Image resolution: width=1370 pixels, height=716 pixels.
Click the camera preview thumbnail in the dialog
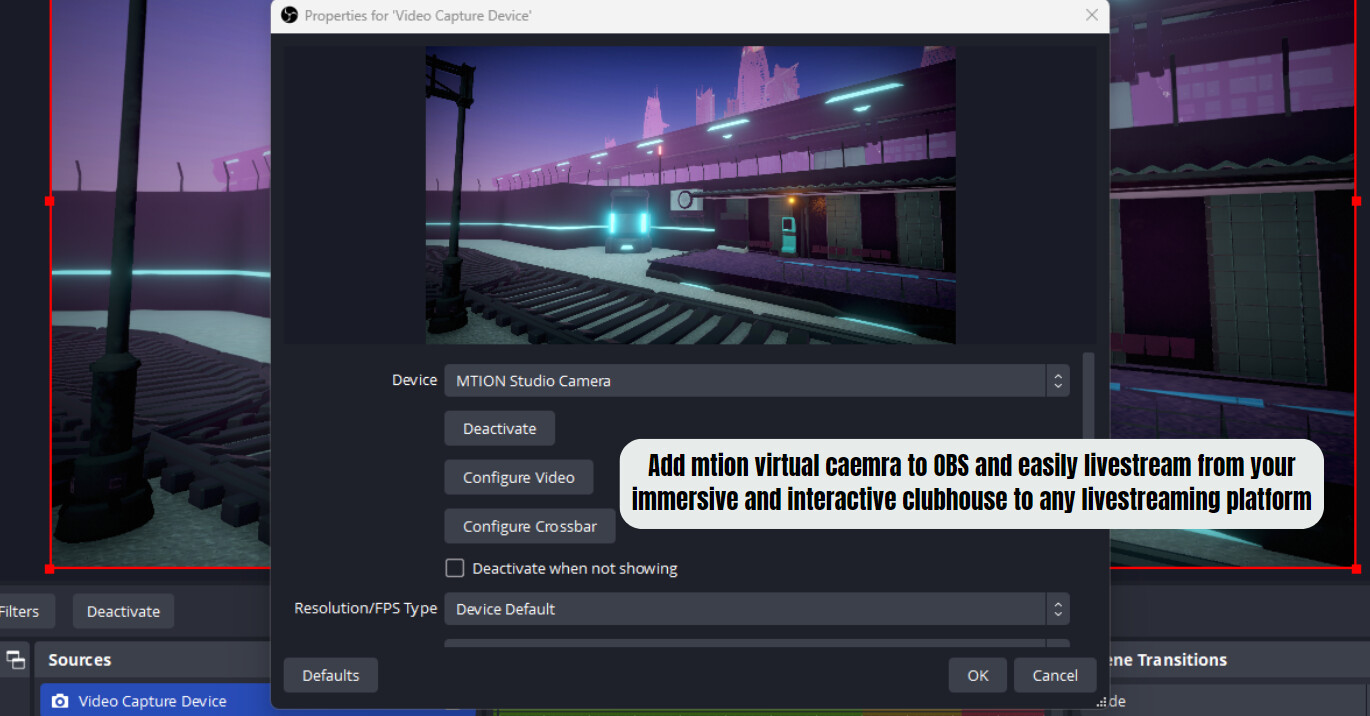point(690,195)
